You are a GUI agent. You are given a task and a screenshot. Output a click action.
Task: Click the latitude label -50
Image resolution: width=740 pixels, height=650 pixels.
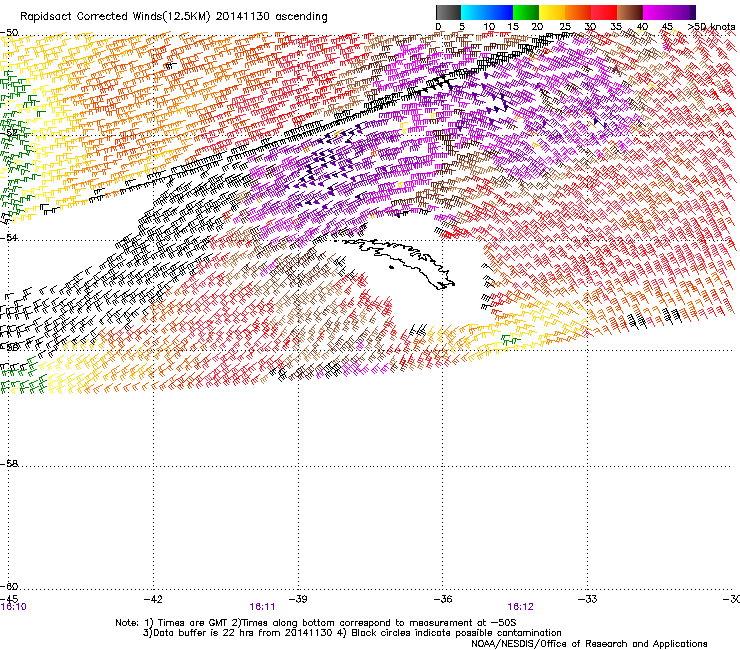click(9, 33)
